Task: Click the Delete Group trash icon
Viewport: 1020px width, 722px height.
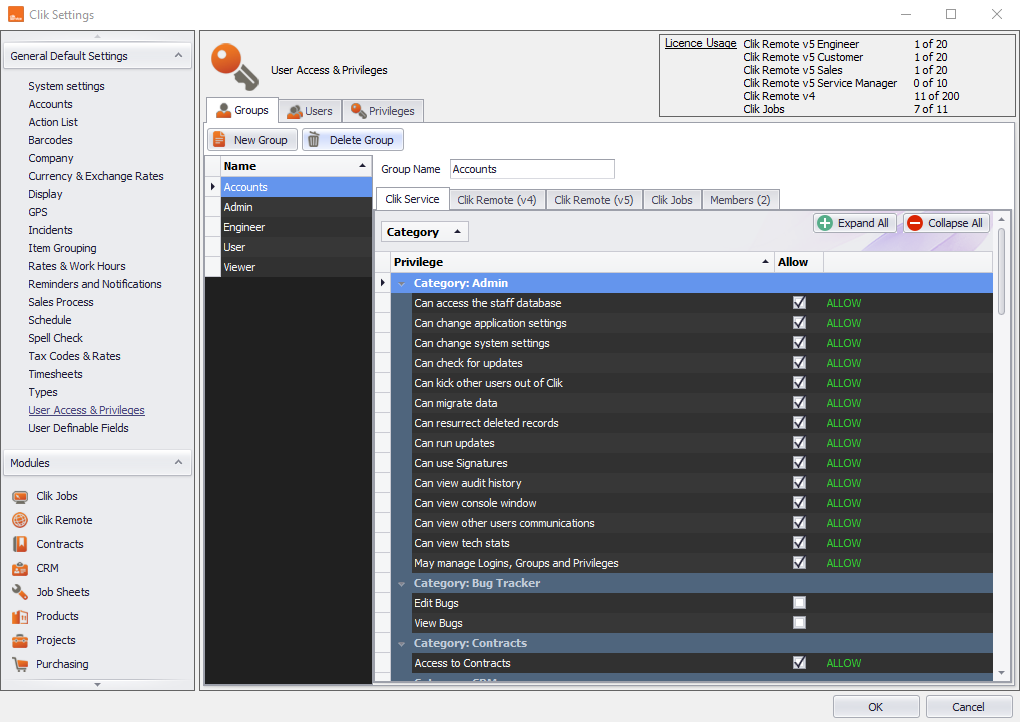Action: 314,140
